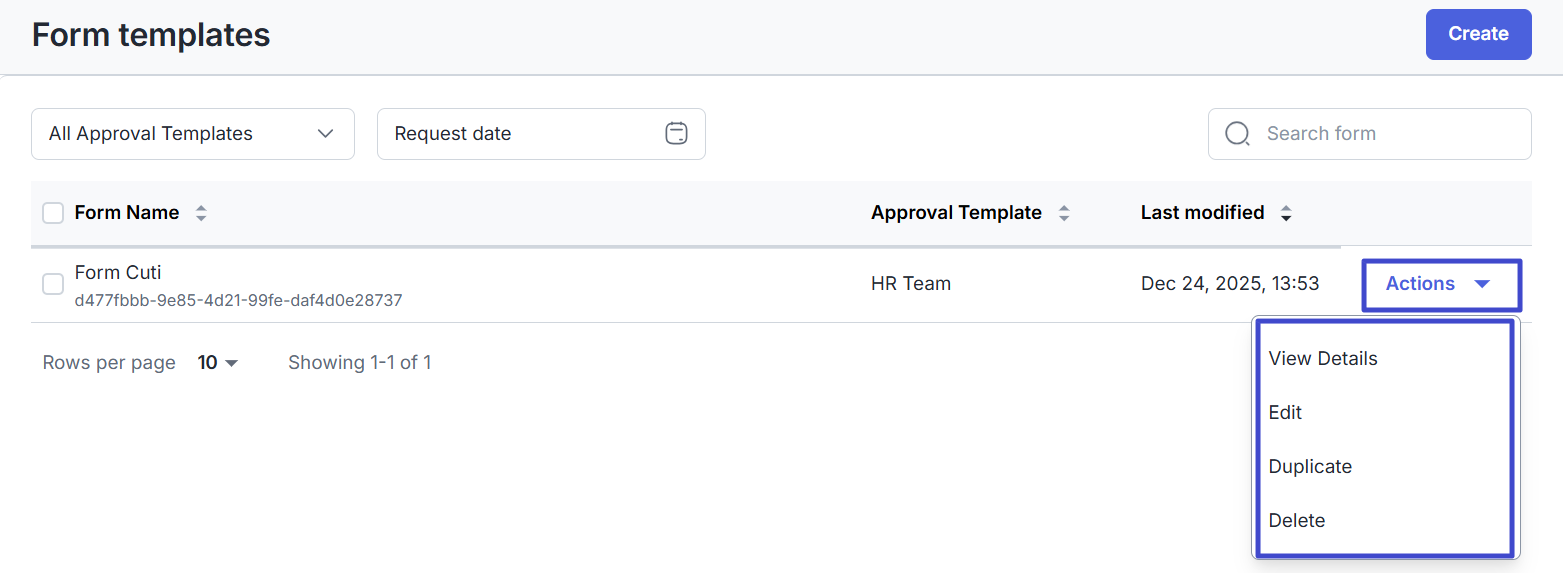This screenshot has height=573, width=1563.
Task: Sort by Last modified column arrows
Action: click(1286, 213)
